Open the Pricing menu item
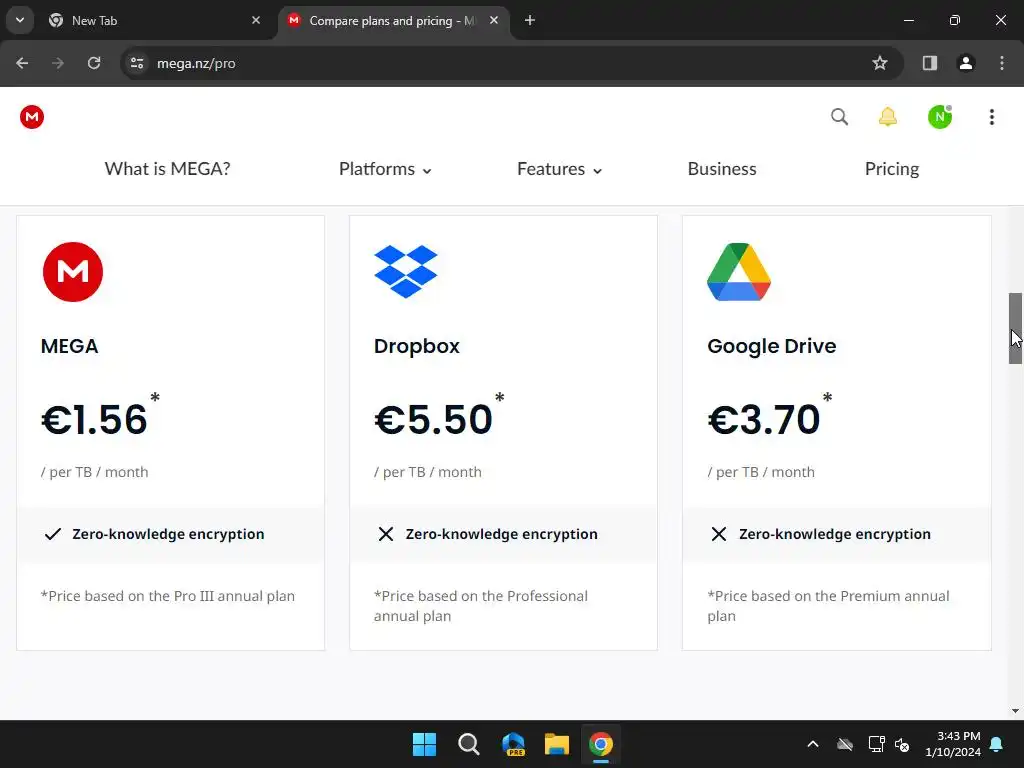The width and height of the screenshot is (1024, 768). 891,169
